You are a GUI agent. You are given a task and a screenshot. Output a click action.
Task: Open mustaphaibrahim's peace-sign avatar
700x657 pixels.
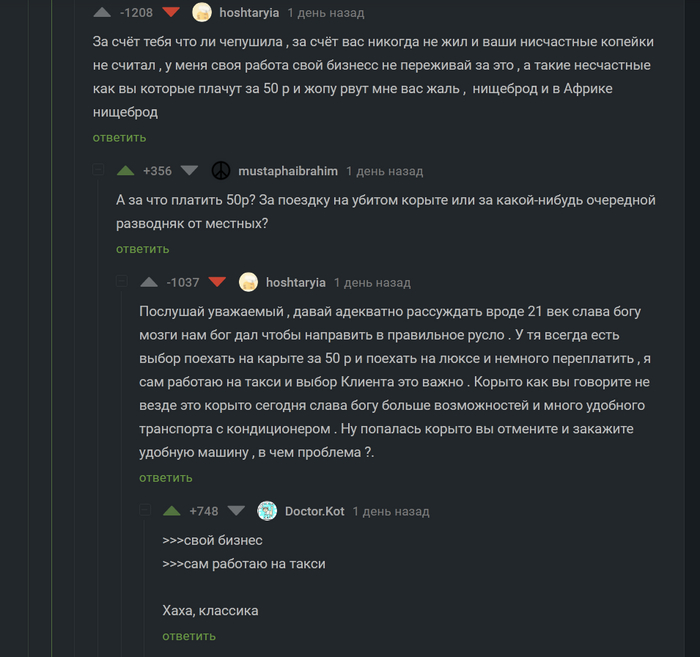[x=221, y=171]
